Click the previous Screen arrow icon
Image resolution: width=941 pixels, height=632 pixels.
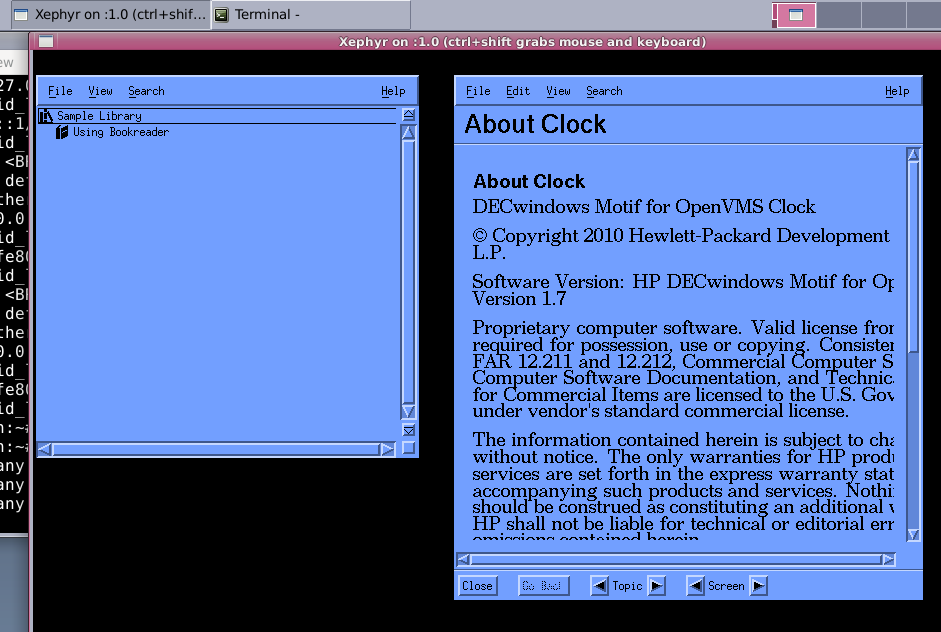694,585
